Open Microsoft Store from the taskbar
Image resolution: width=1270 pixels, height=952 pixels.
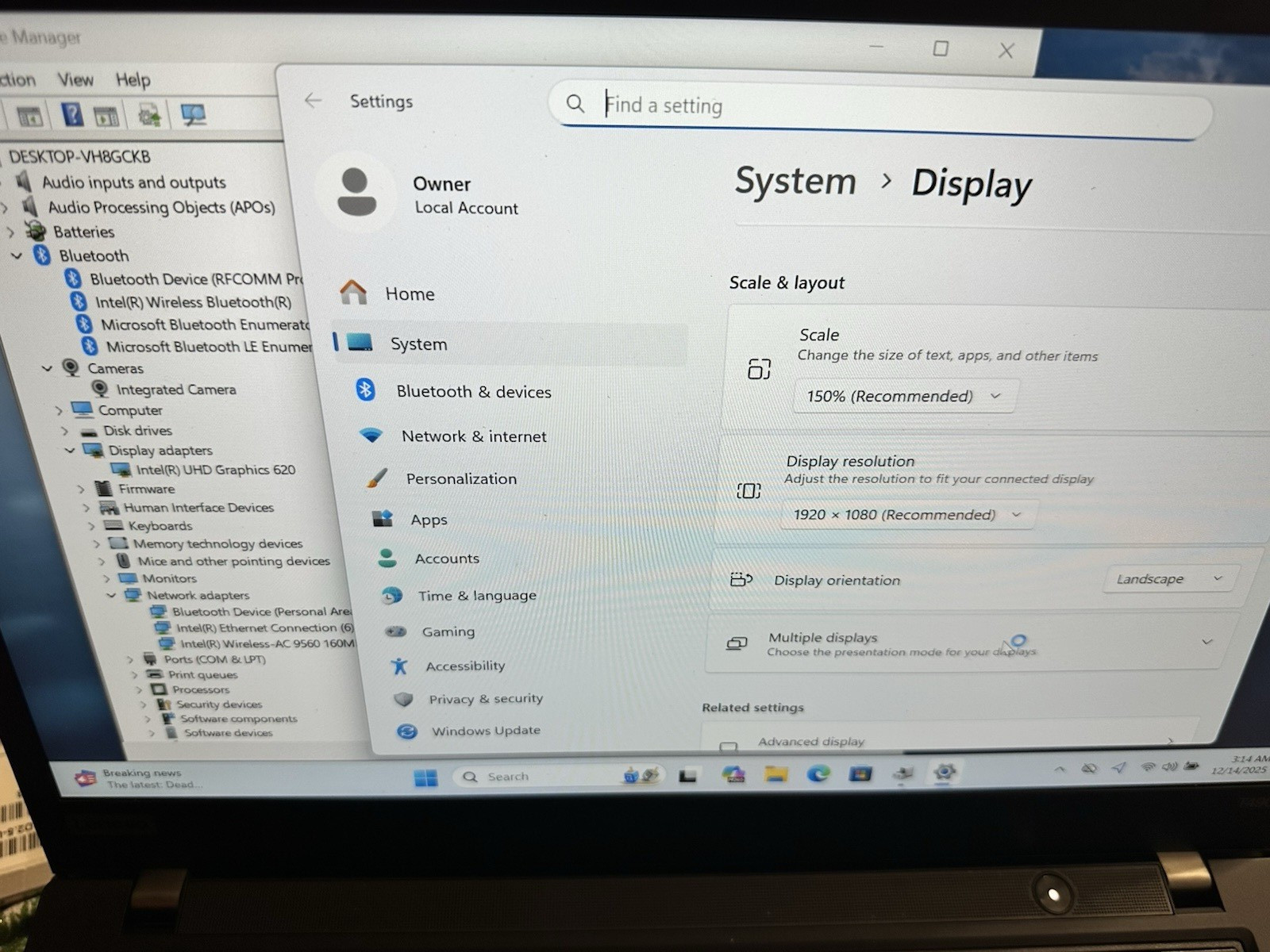[x=860, y=773]
